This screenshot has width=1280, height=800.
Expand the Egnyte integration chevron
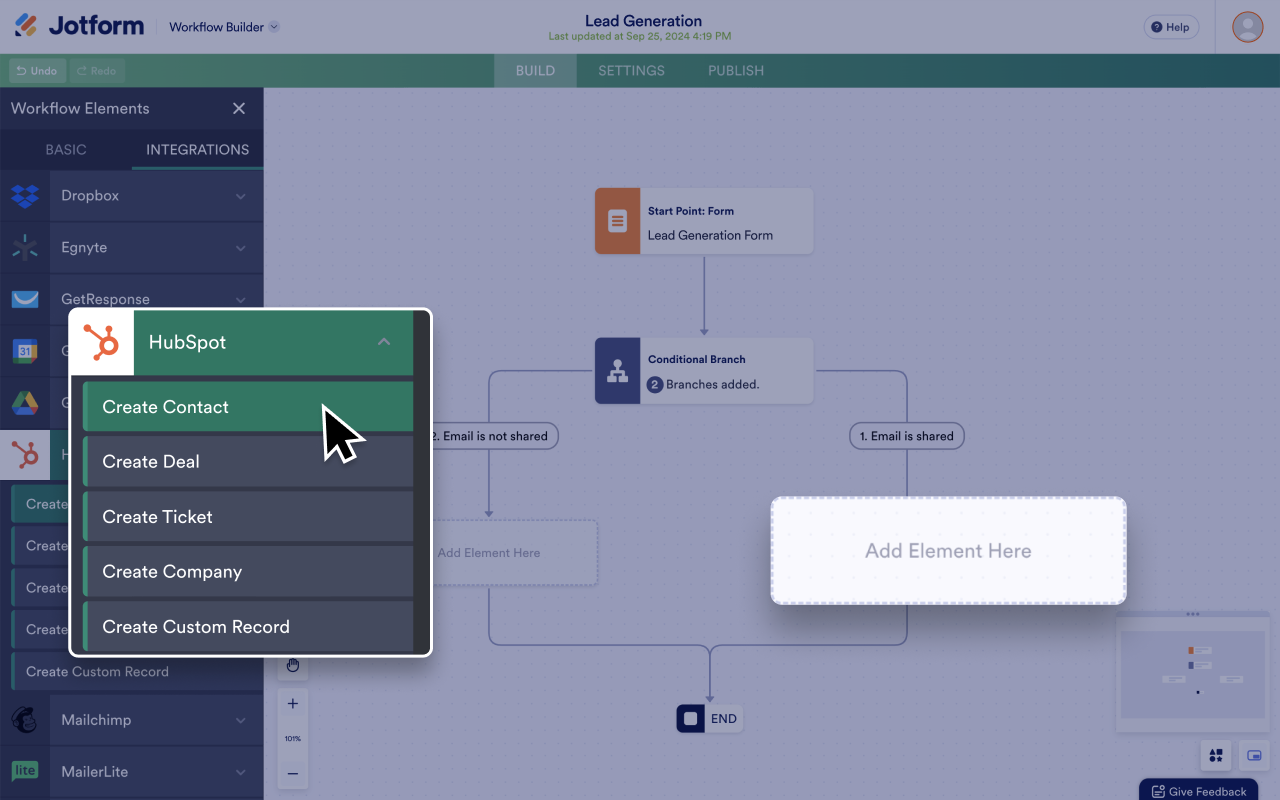[241, 248]
